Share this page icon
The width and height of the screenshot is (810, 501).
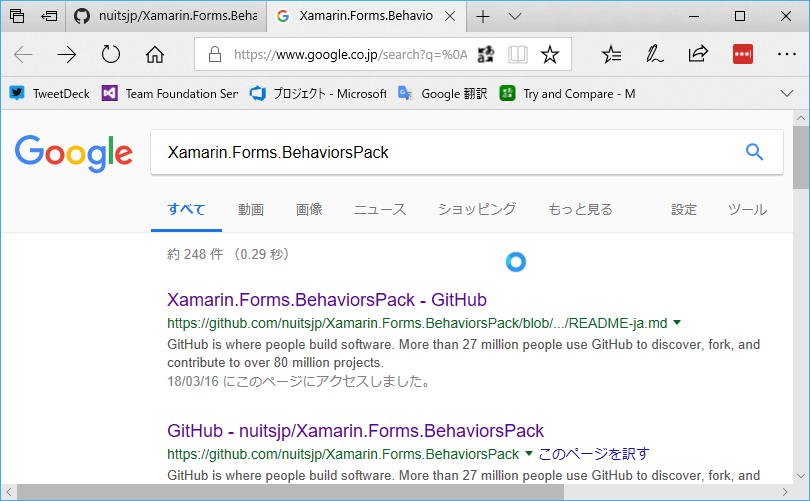698,54
